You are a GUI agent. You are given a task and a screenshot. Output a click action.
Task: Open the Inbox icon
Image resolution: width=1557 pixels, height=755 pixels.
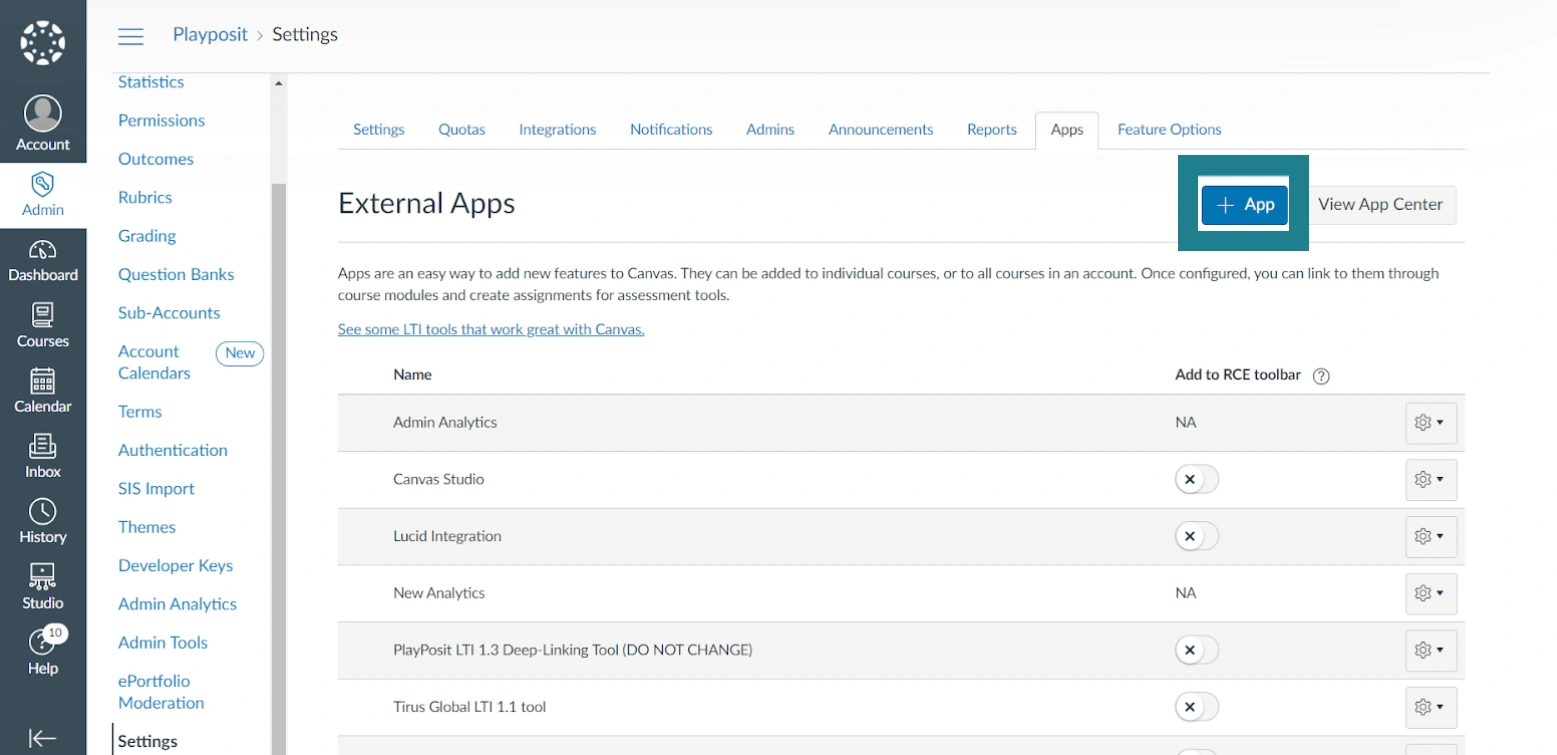43,447
